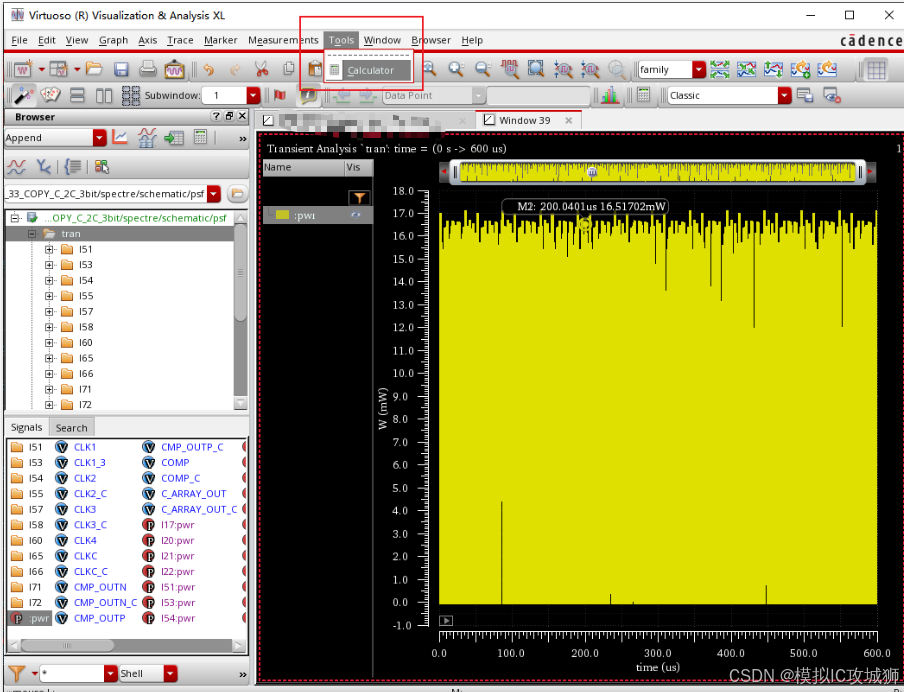The image size is (904, 692).
Task: Switch to the Search tab
Action: coord(72,427)
